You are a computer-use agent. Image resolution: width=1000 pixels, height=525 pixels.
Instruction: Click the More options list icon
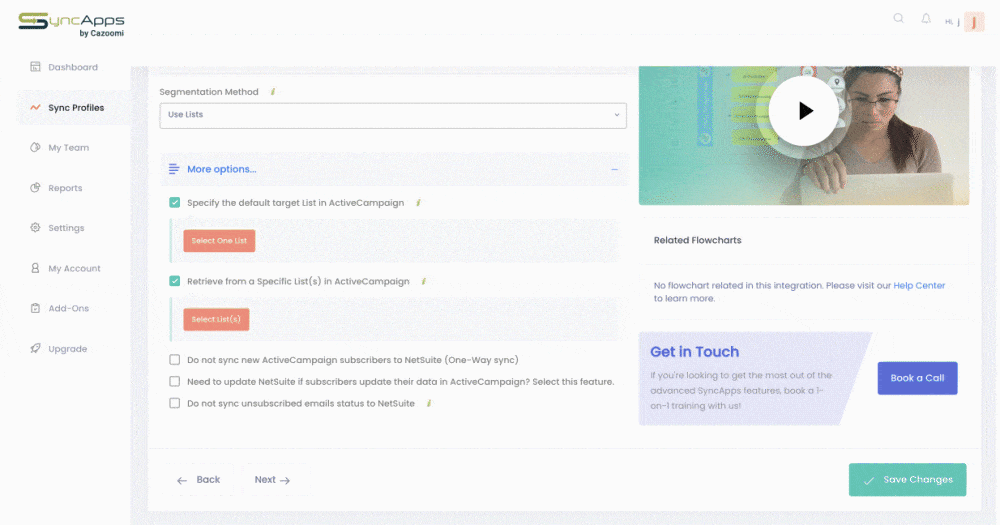(173, 169)
